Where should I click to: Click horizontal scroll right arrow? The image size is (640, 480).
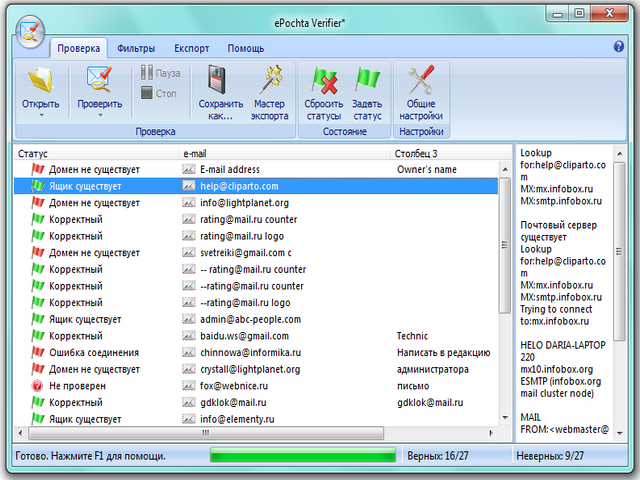pos(491,433)
